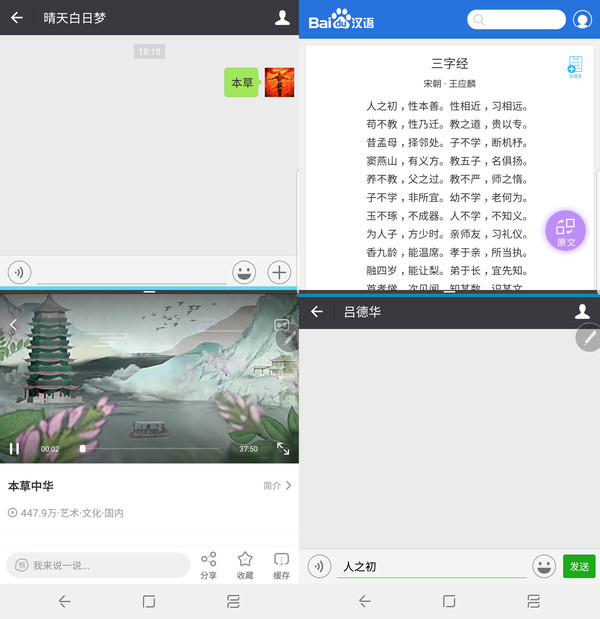Click the 我来说一说 comment field

pos(98,565)
